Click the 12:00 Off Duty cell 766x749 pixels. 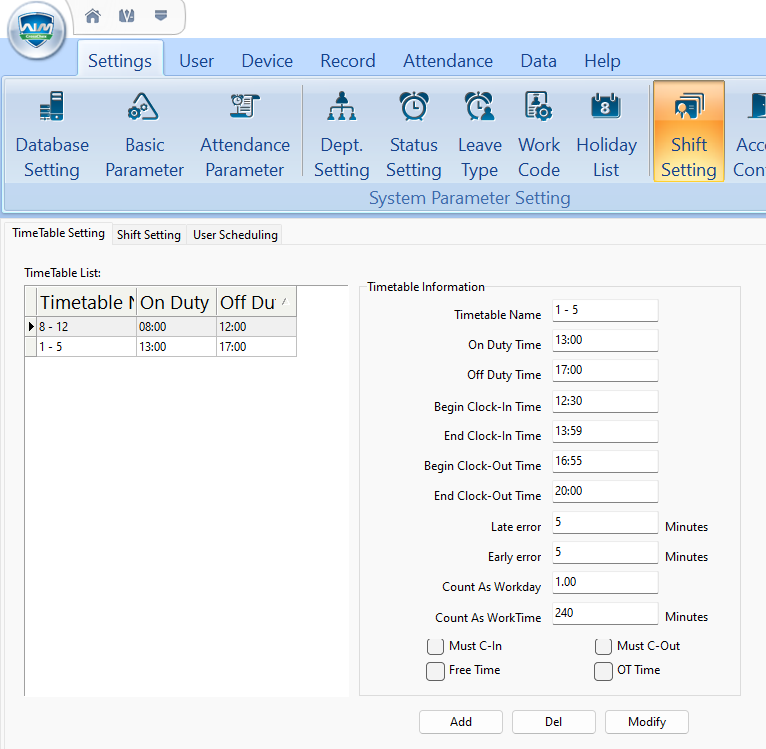click(256, 326)
